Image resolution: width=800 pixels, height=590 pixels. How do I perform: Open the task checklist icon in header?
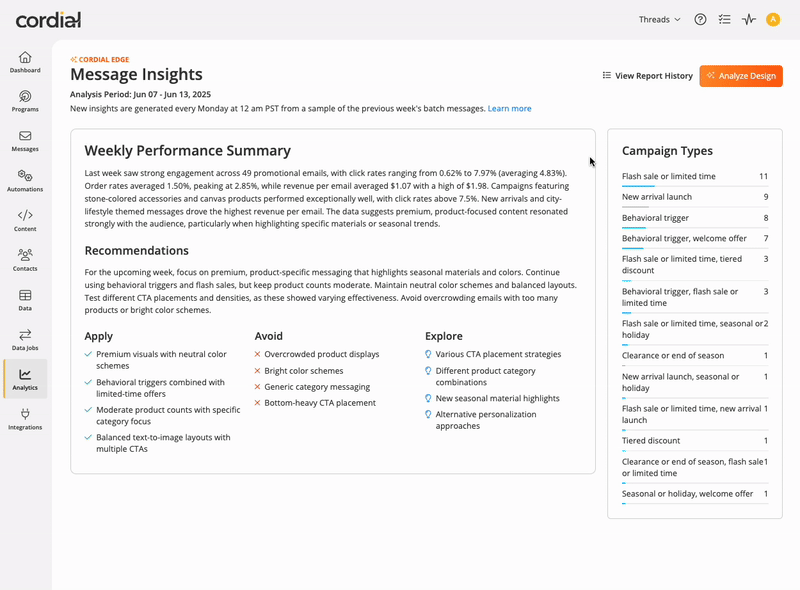click(x=724, y=19)
